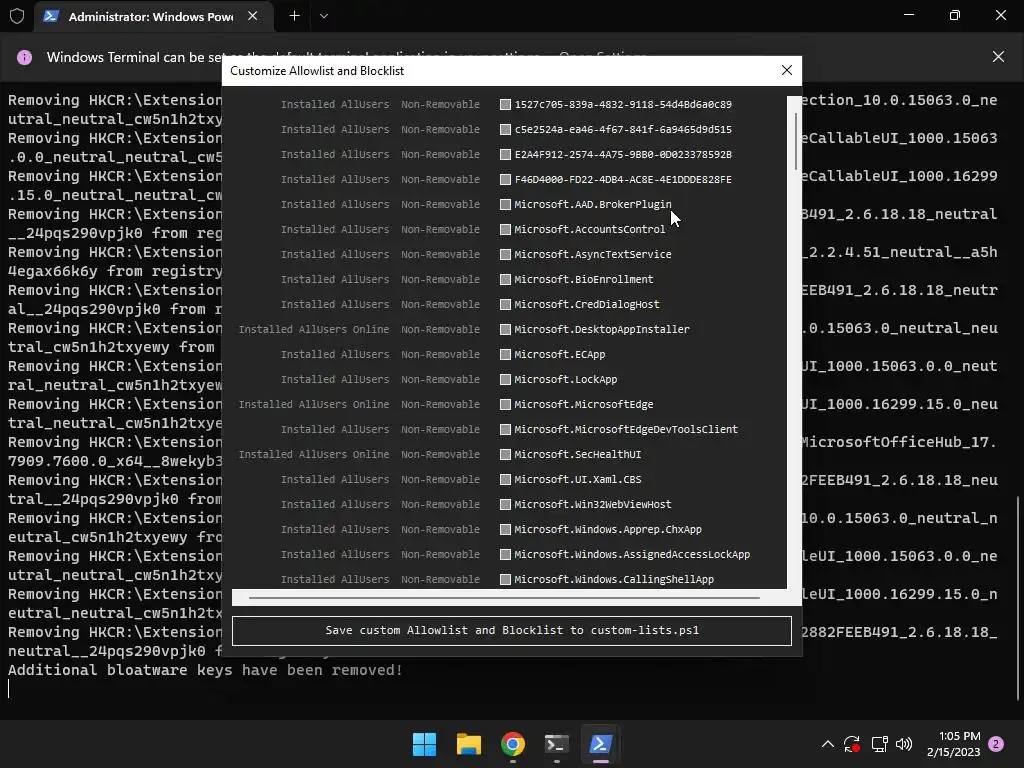This screenshot has width=1024, height=768.
Task: Expand the terminal profiles dropdown arrow
Action: [x=324, y=16]
